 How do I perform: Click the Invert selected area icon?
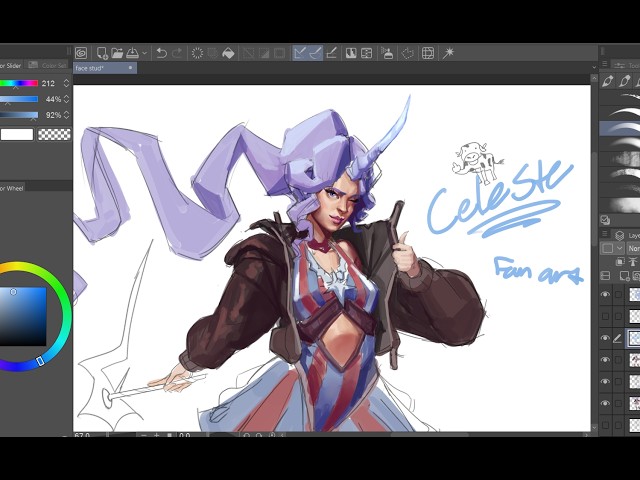264,53
